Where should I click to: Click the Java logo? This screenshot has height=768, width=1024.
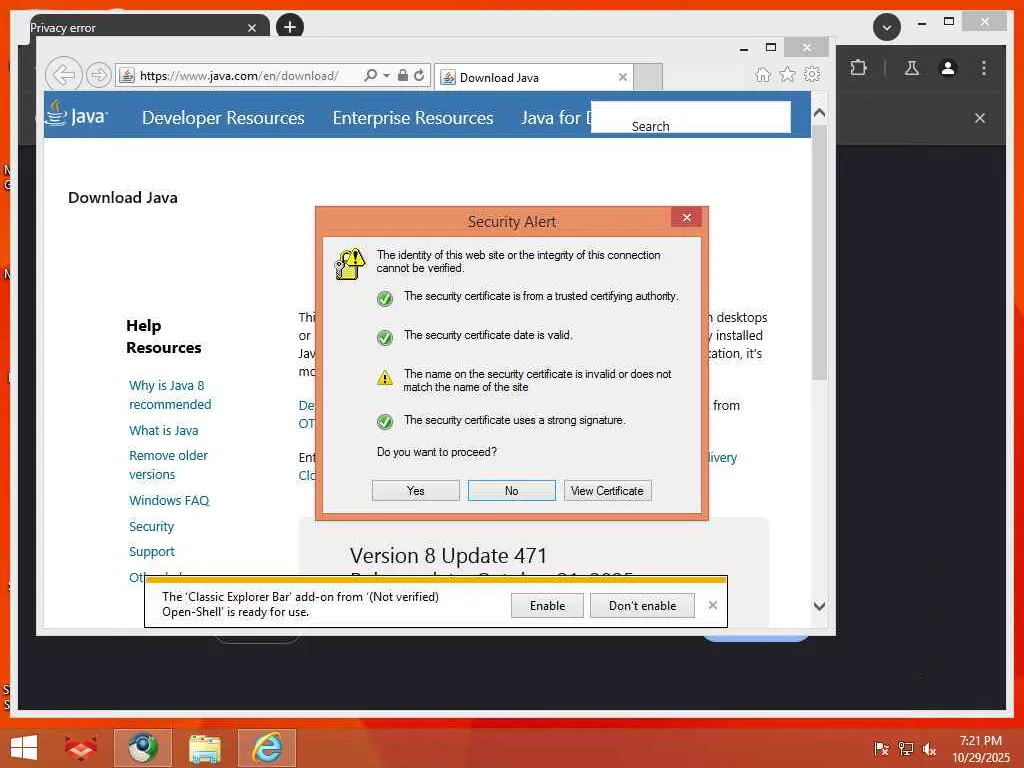pos(77,114)
